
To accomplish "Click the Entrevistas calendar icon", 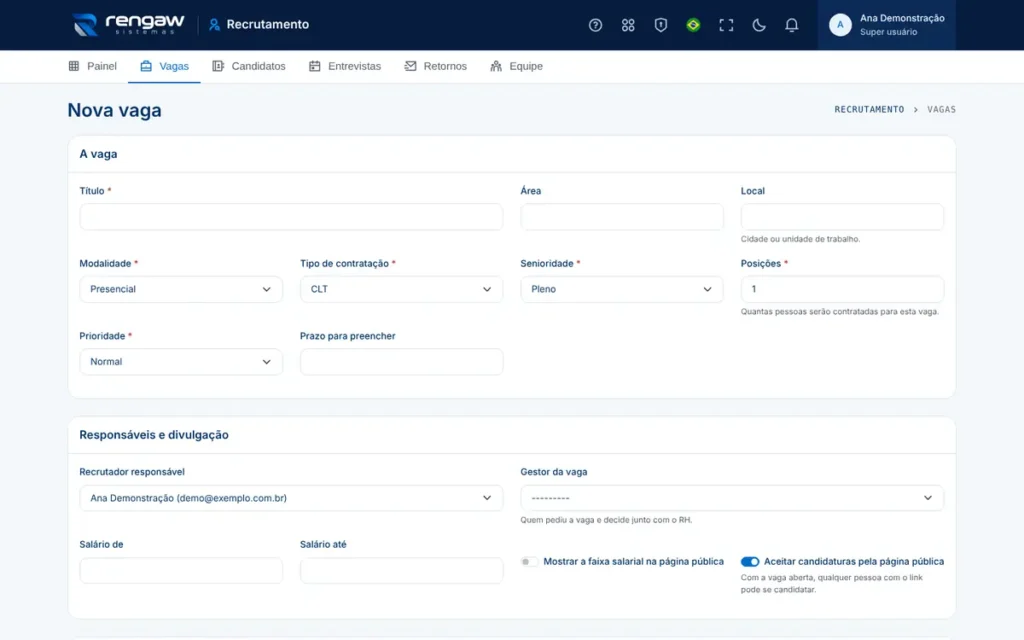I will pyautogui.click(x=315, y=66).
